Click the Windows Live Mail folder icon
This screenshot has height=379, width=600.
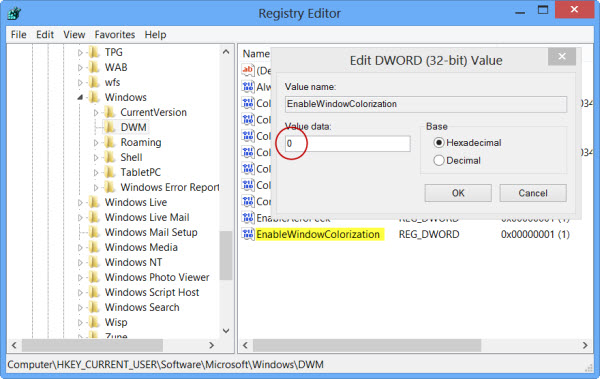click(94, 217)
